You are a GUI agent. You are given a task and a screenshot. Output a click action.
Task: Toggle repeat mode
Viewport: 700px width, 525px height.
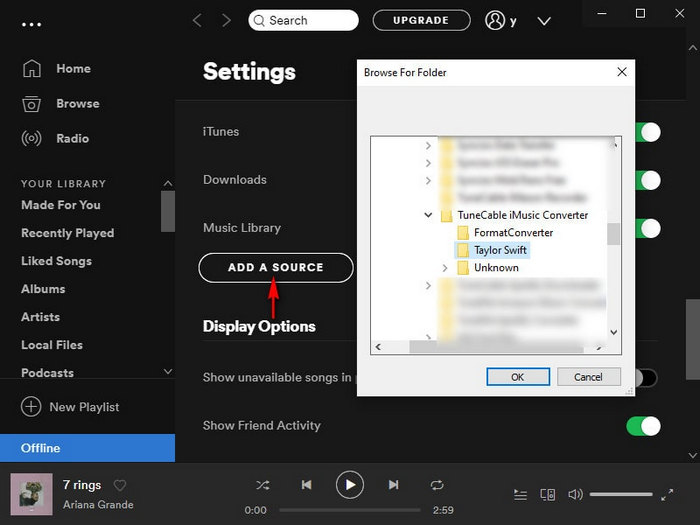437,485
